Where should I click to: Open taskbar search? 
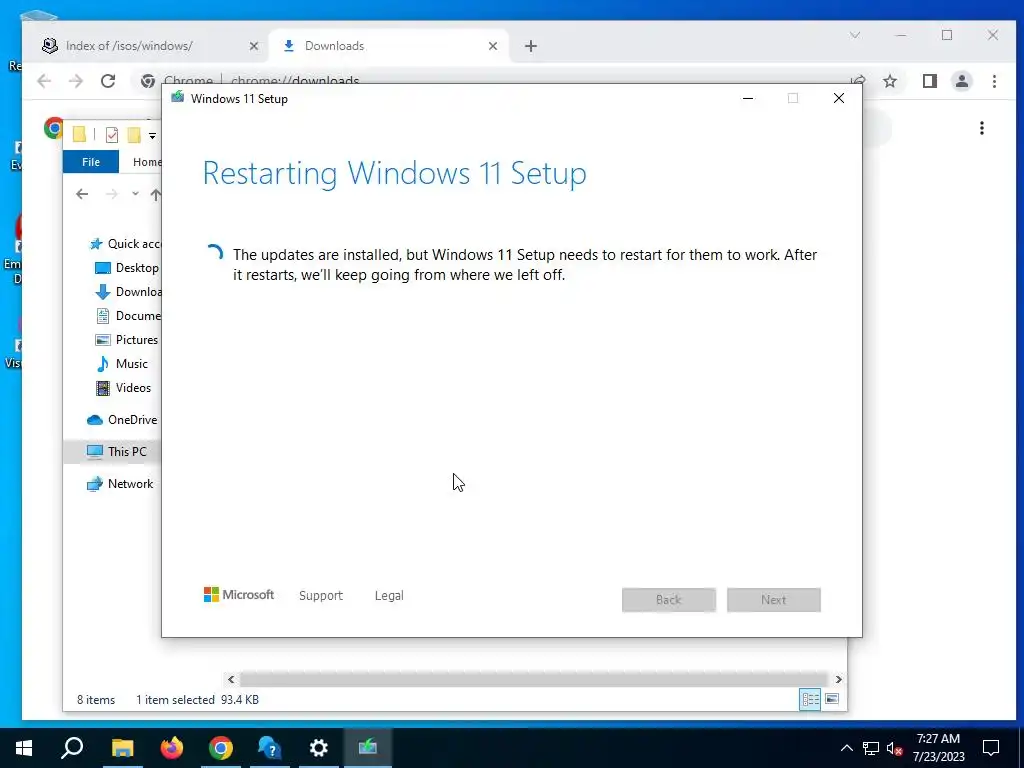[72, 748]
